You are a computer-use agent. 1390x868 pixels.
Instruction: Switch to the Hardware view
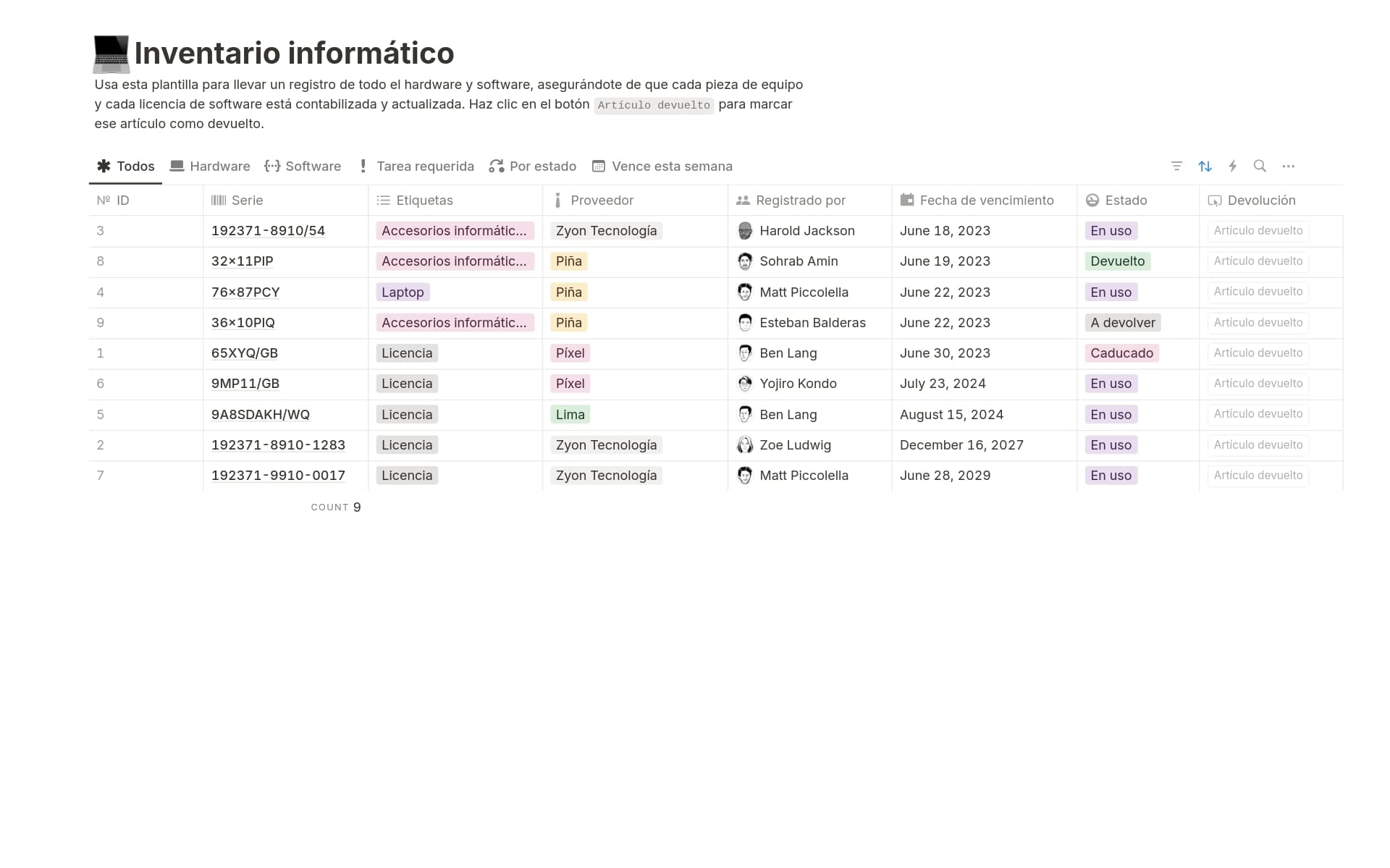210,166
